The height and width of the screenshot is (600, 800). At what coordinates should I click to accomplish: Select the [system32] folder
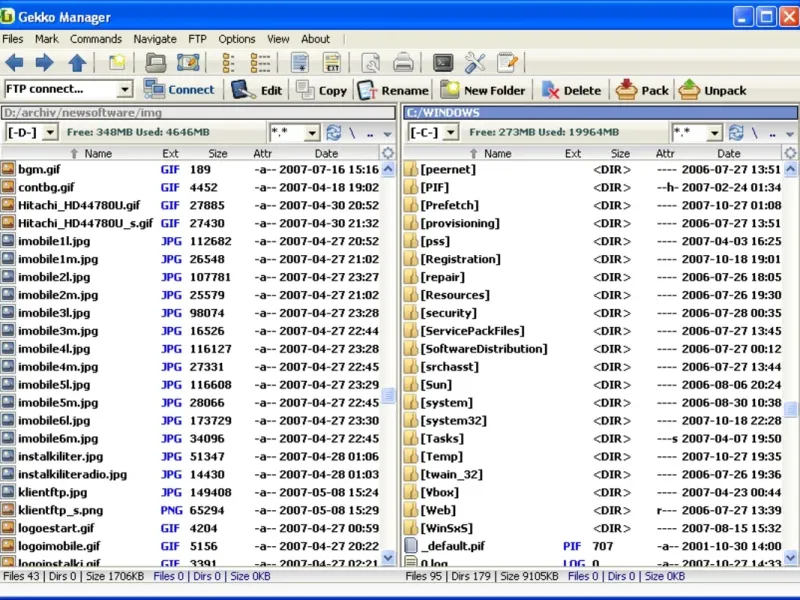click(453, 420)
